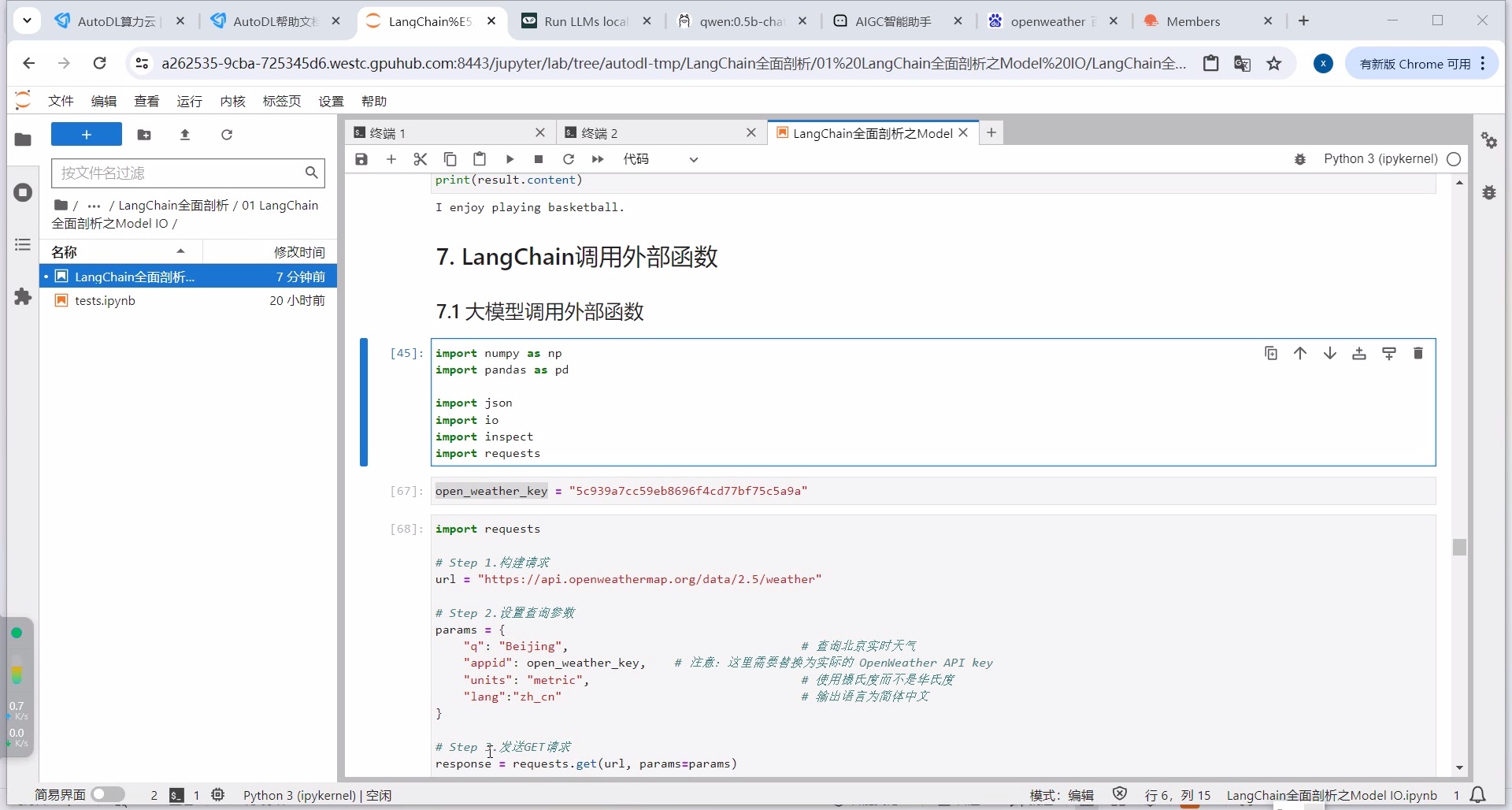Image resolution: width=1512 pixels, height=810 pixels.
Task: Move the active cell up
Action: coord(1300,353)
